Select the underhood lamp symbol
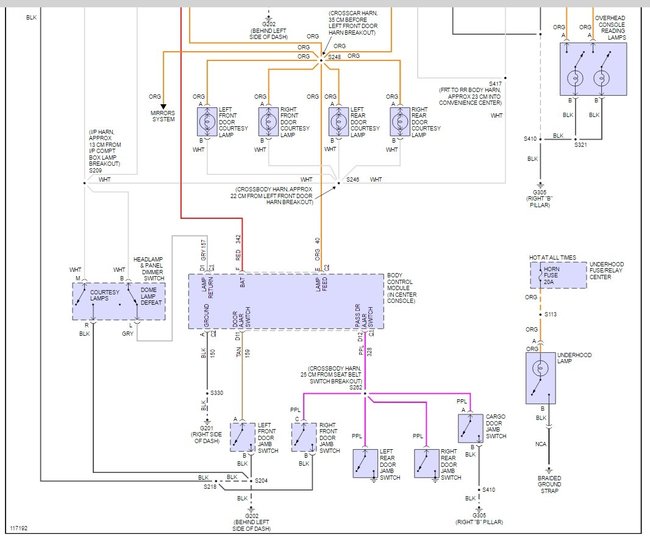 tap(541, 378)
